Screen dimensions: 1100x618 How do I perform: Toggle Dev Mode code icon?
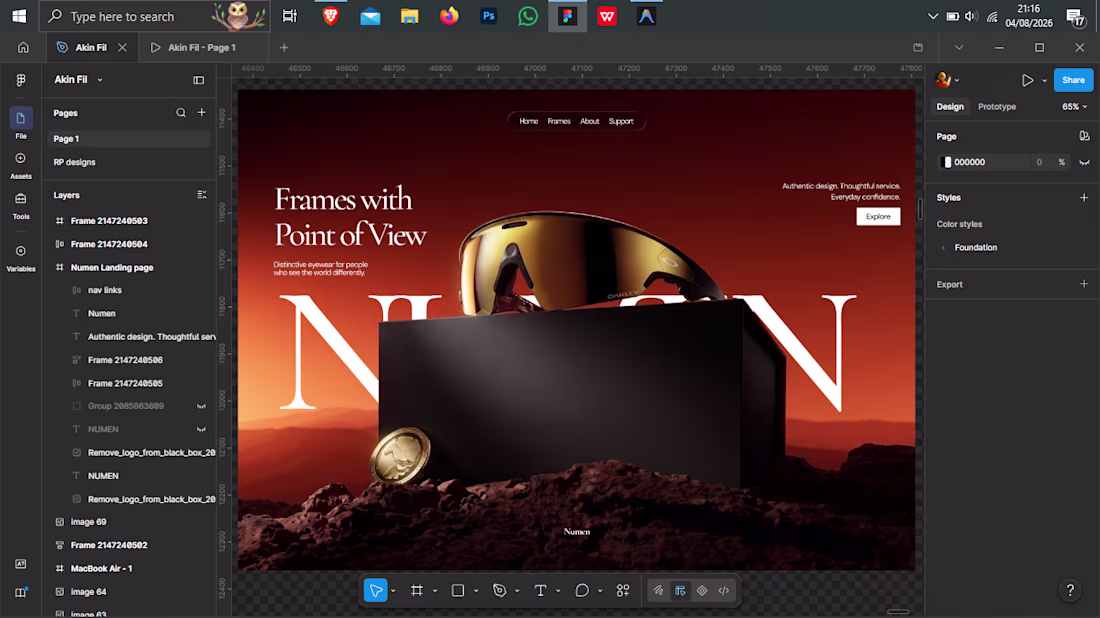pyautogui.click(x=724, y=591)
